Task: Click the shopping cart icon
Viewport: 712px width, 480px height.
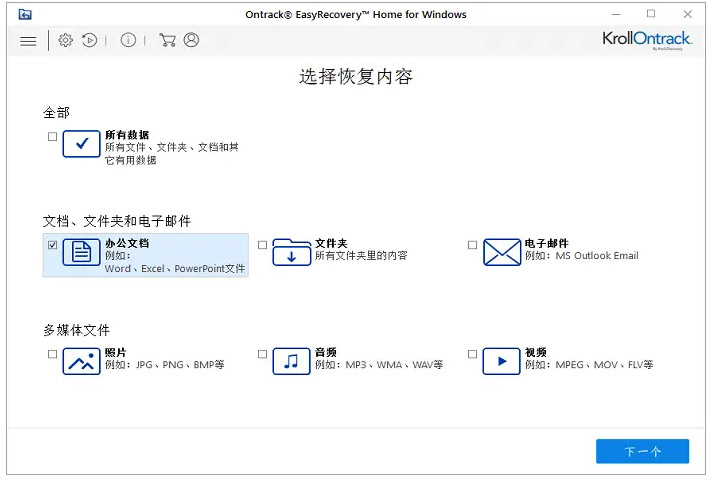Action: click(x=168, y=40)
